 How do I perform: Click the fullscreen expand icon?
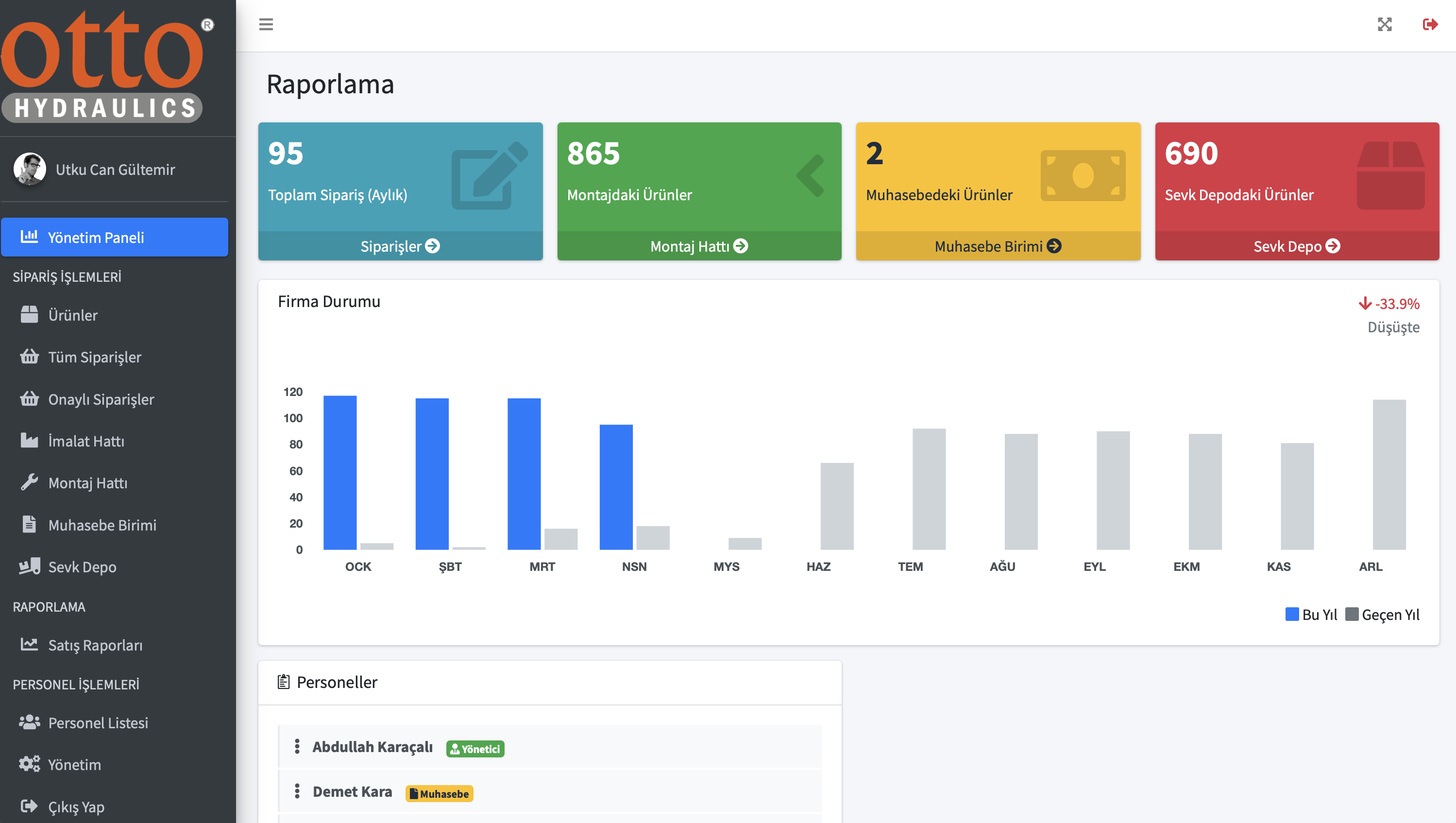click(1384, 24)
